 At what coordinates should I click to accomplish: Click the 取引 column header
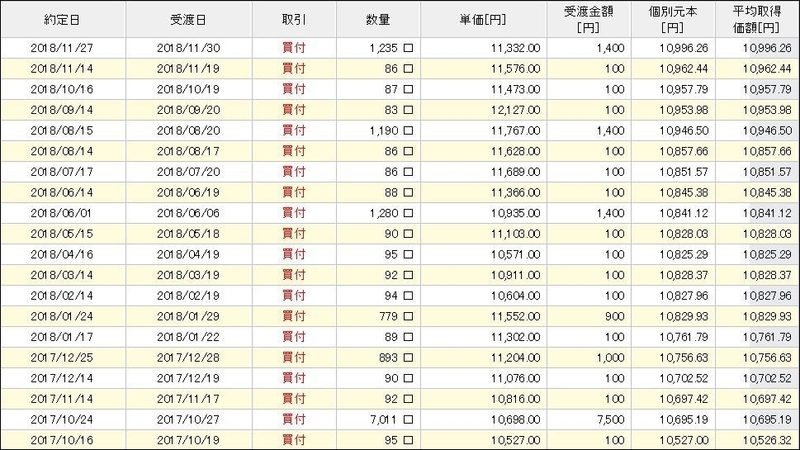tap(294, 20)
